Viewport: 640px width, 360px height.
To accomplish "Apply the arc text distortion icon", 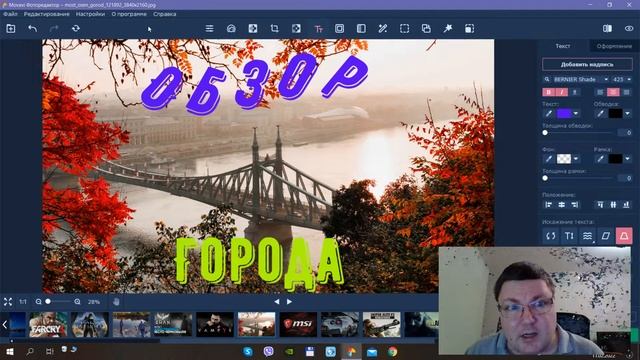I will (551, 236).
